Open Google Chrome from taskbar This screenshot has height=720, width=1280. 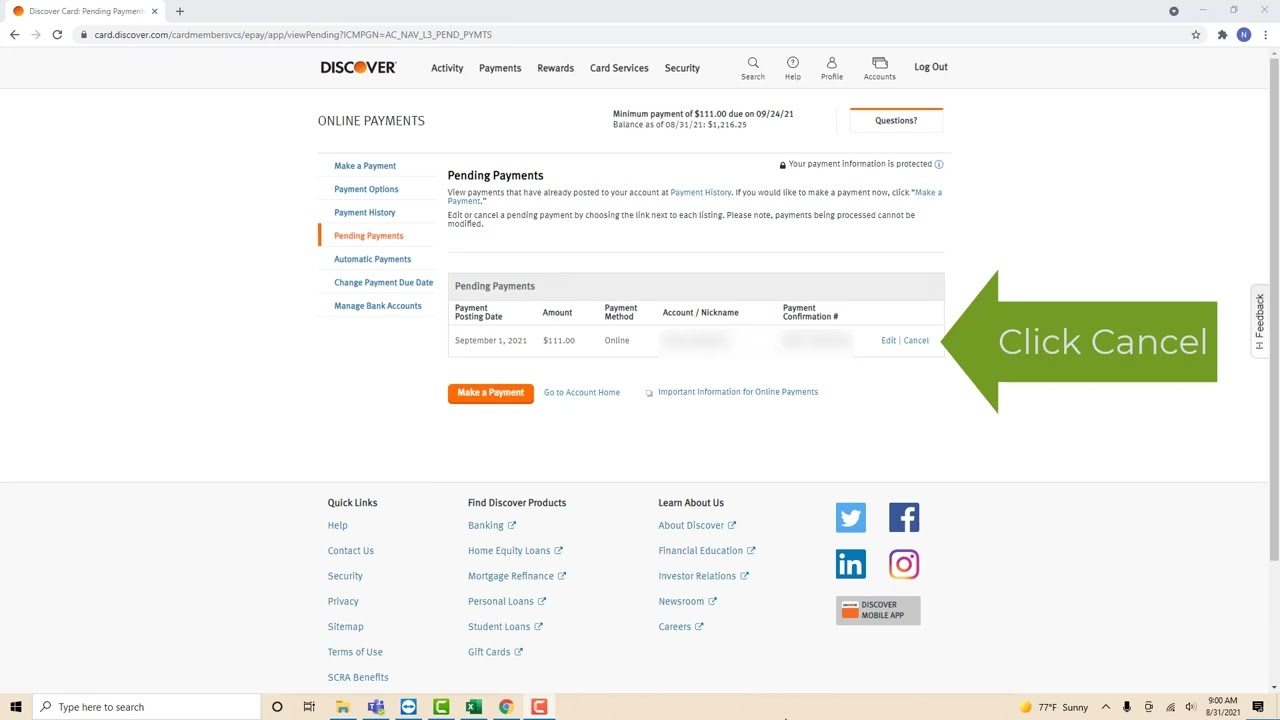(506, 707)
